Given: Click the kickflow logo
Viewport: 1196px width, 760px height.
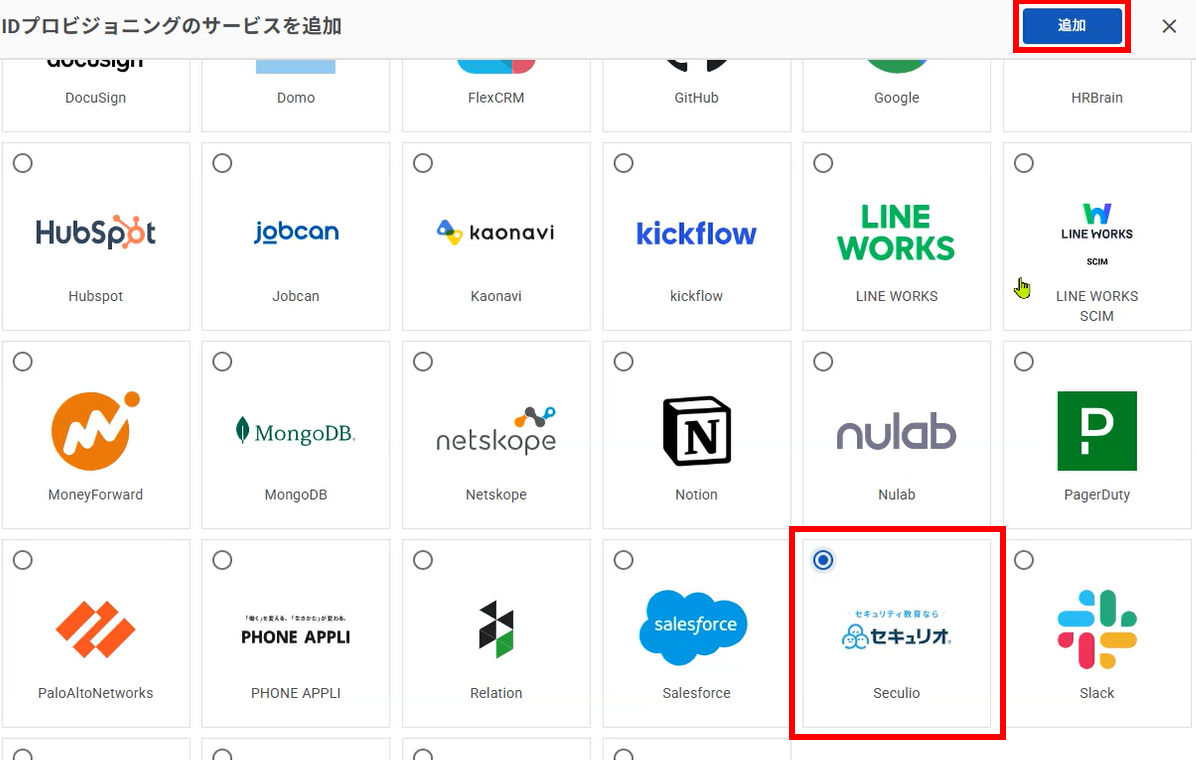Looking at the screenshot, I should pos(696,233).
